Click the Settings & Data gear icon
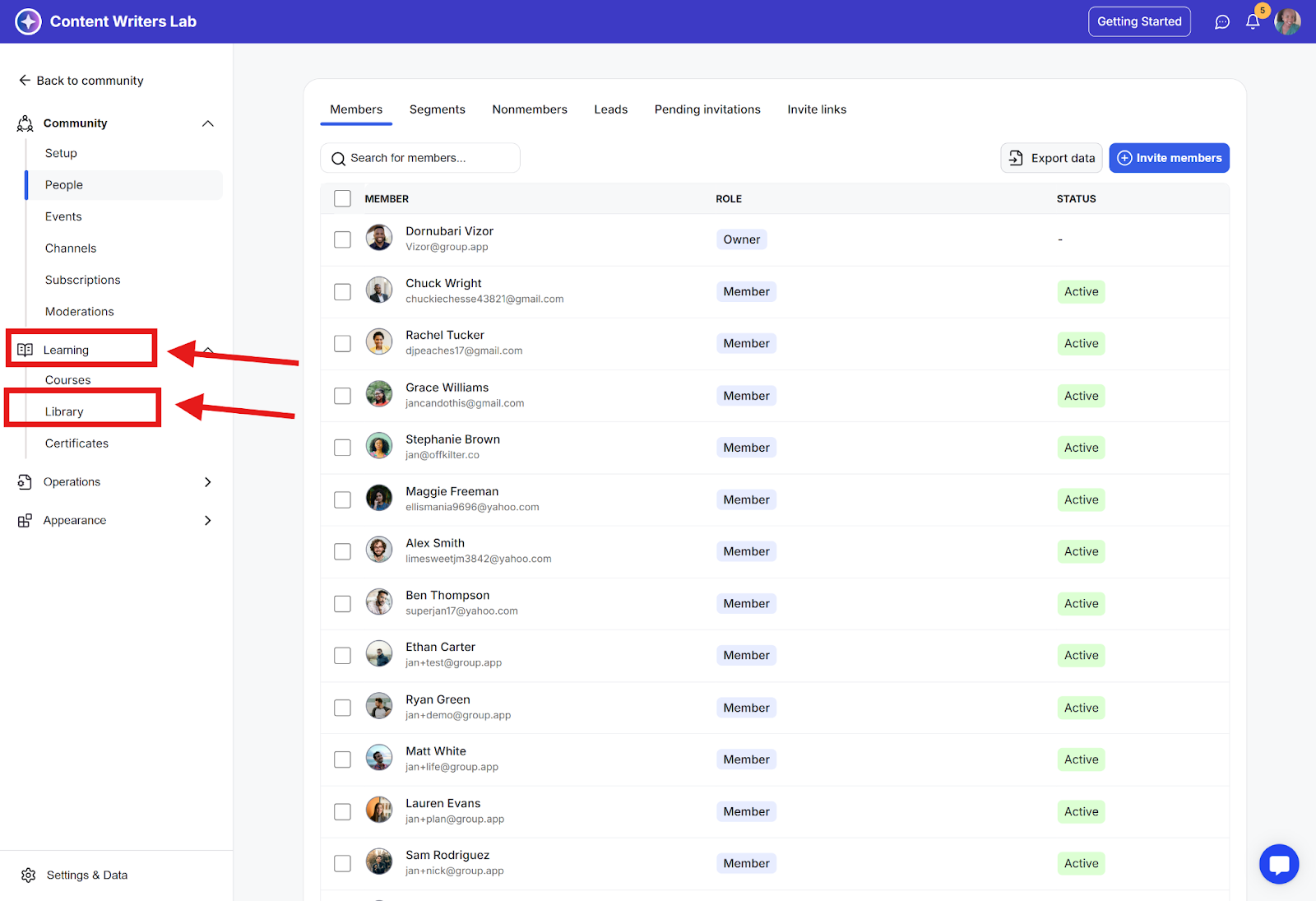1316x901 pixels. [29, 875]
